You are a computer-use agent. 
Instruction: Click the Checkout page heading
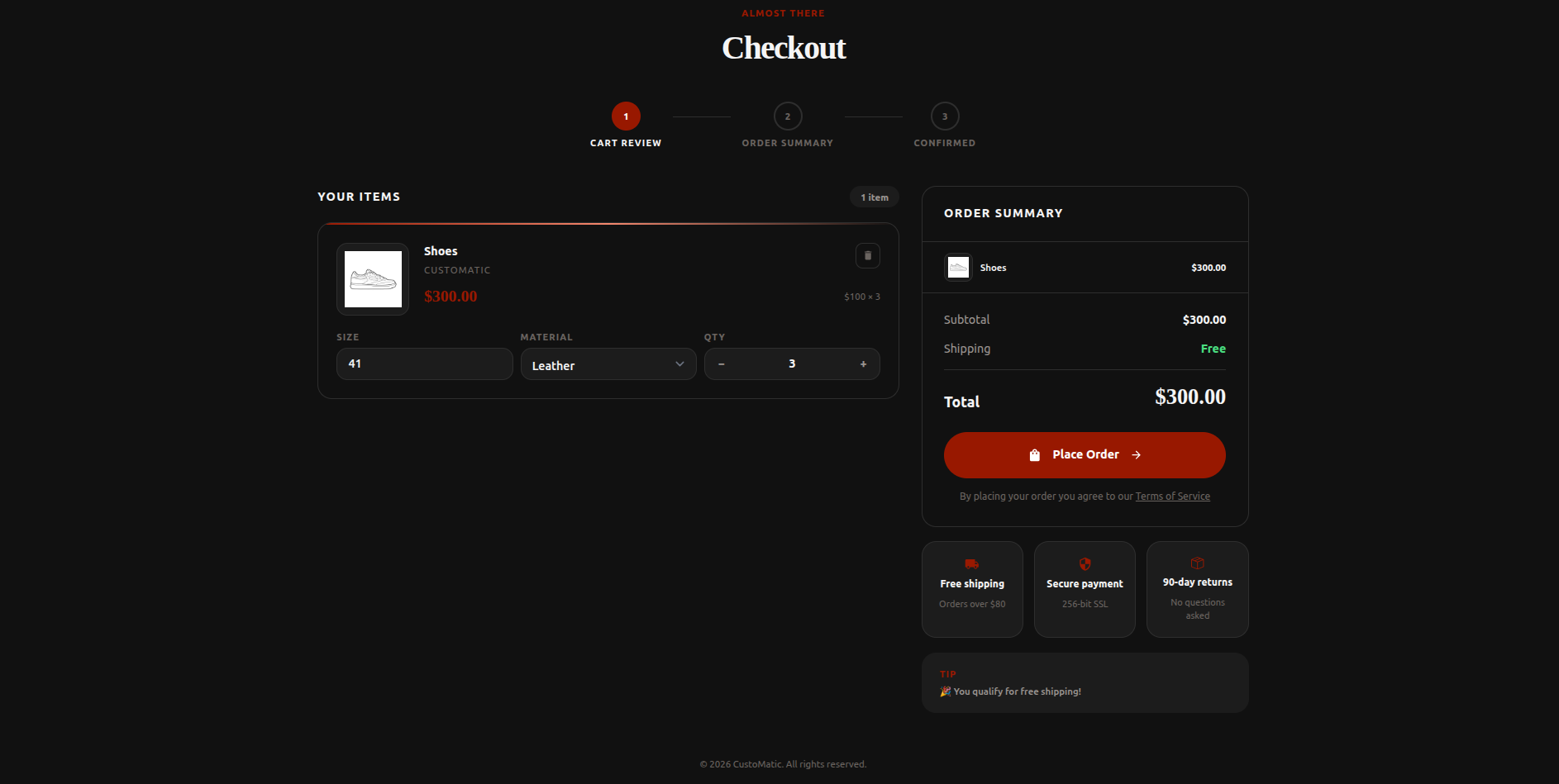tap(784, 48)
